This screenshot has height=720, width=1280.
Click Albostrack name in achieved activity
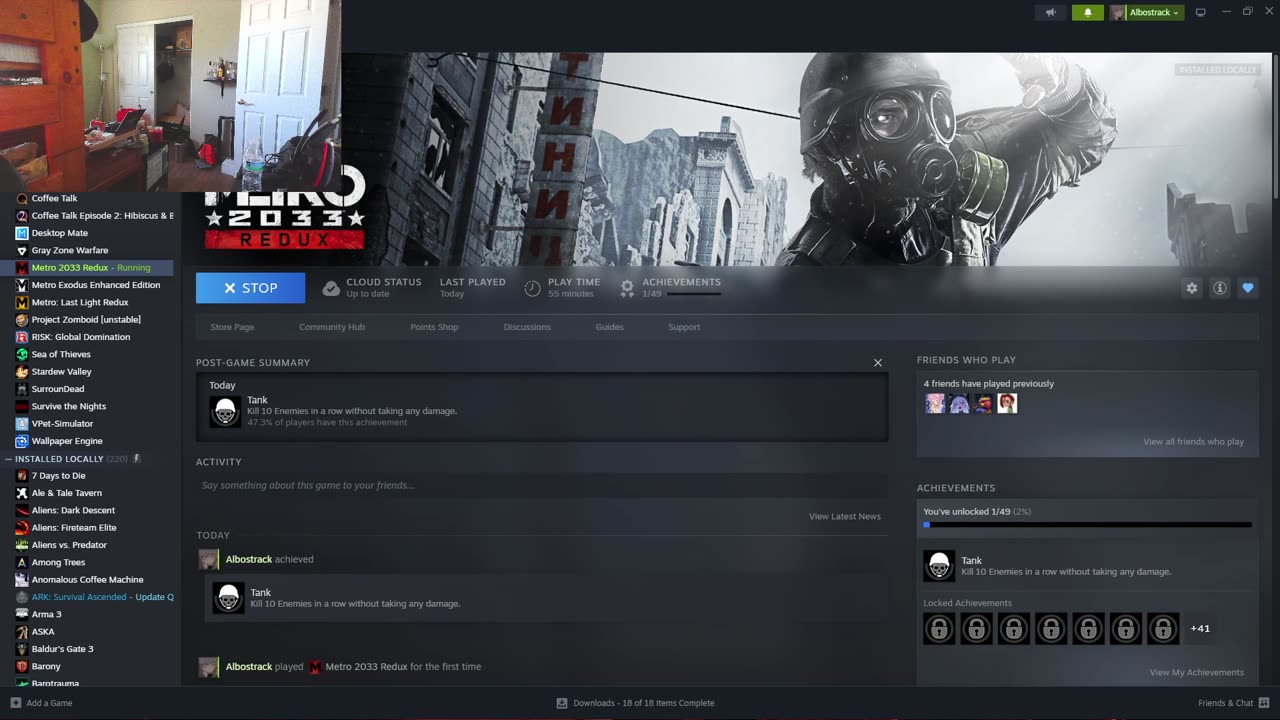point(248,559)
